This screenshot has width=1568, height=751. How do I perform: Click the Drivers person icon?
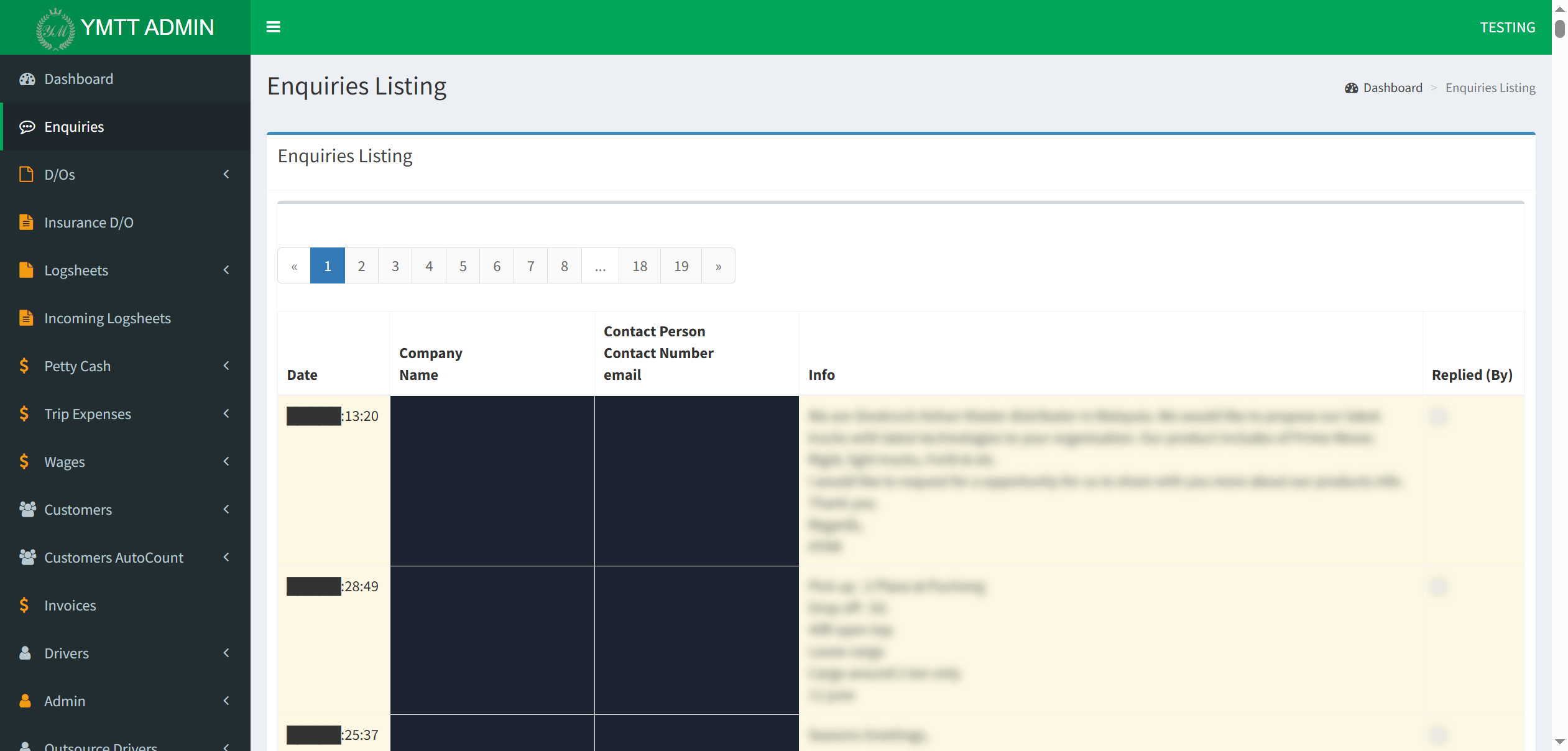pyautogui.click(x=25, y=653)
